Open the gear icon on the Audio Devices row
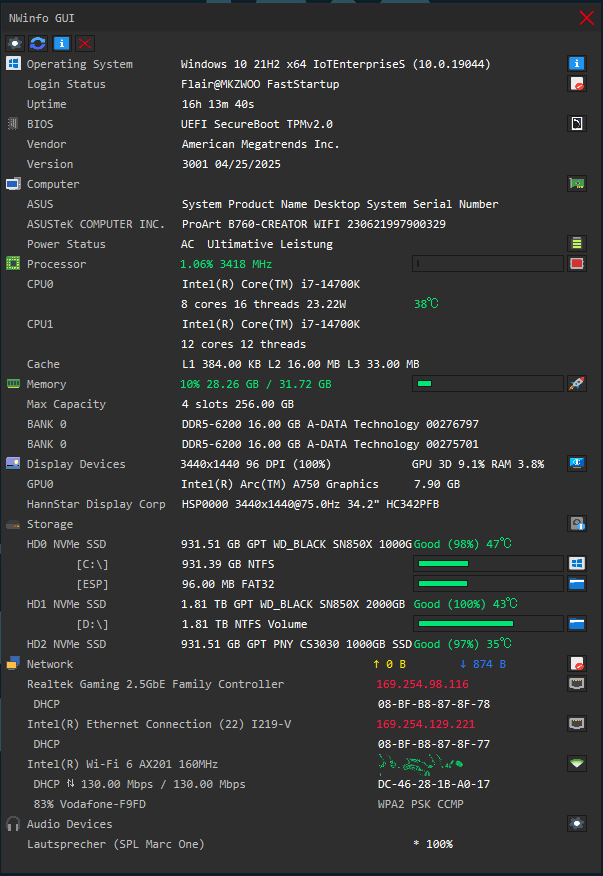The image size is (603, 876). (577, 823)
